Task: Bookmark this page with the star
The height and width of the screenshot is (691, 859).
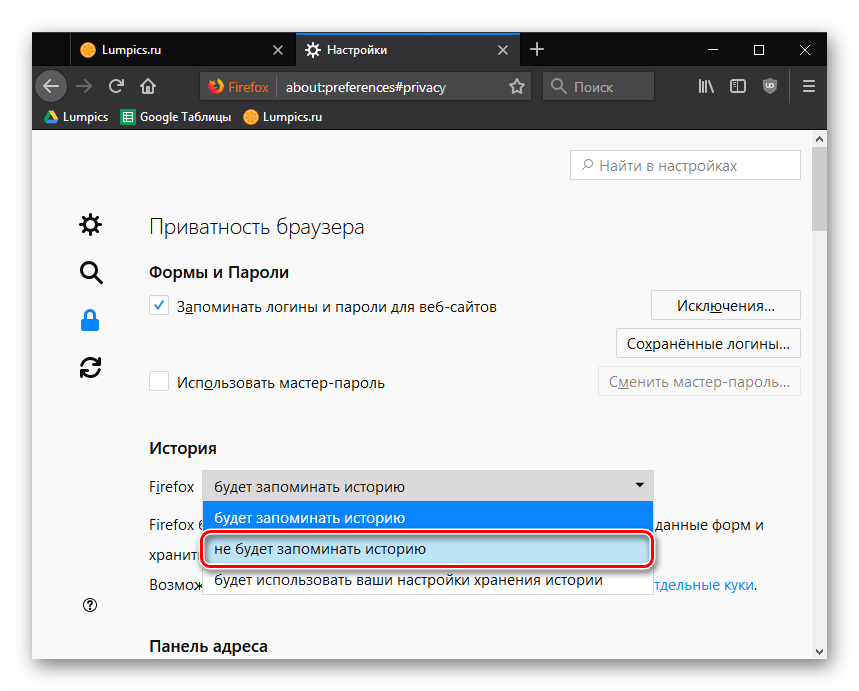Action: pos(517,86)
